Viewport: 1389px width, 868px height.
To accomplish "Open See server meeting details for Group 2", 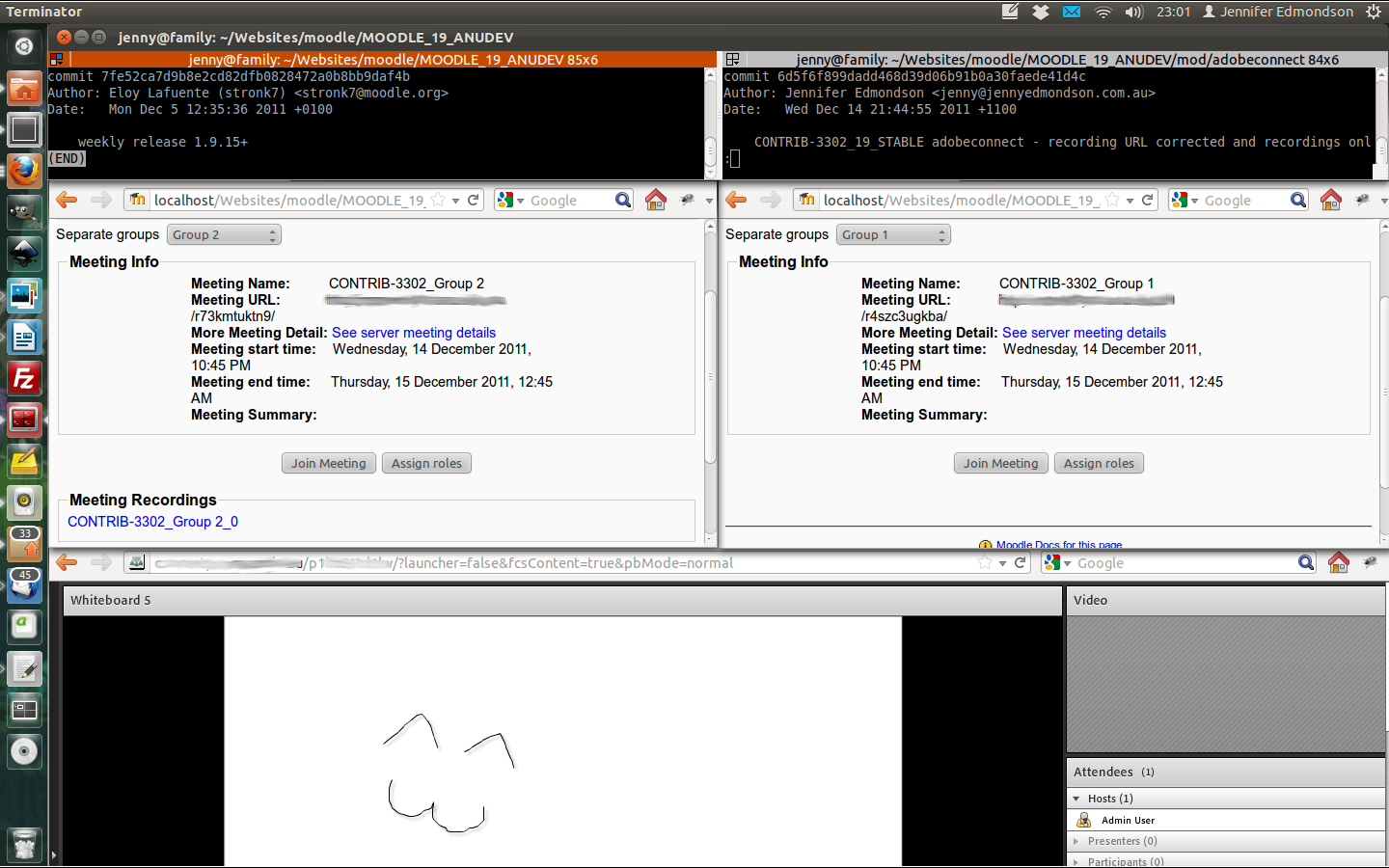I will [414, 333].
